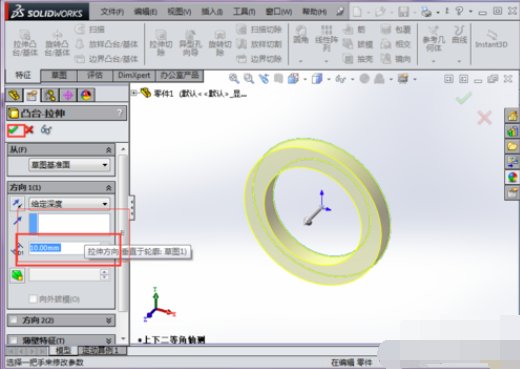Image resolution: width=520 pixels, height=369 pixels.
Task: Open the 工具(T) menu
Action: [244, 12]
